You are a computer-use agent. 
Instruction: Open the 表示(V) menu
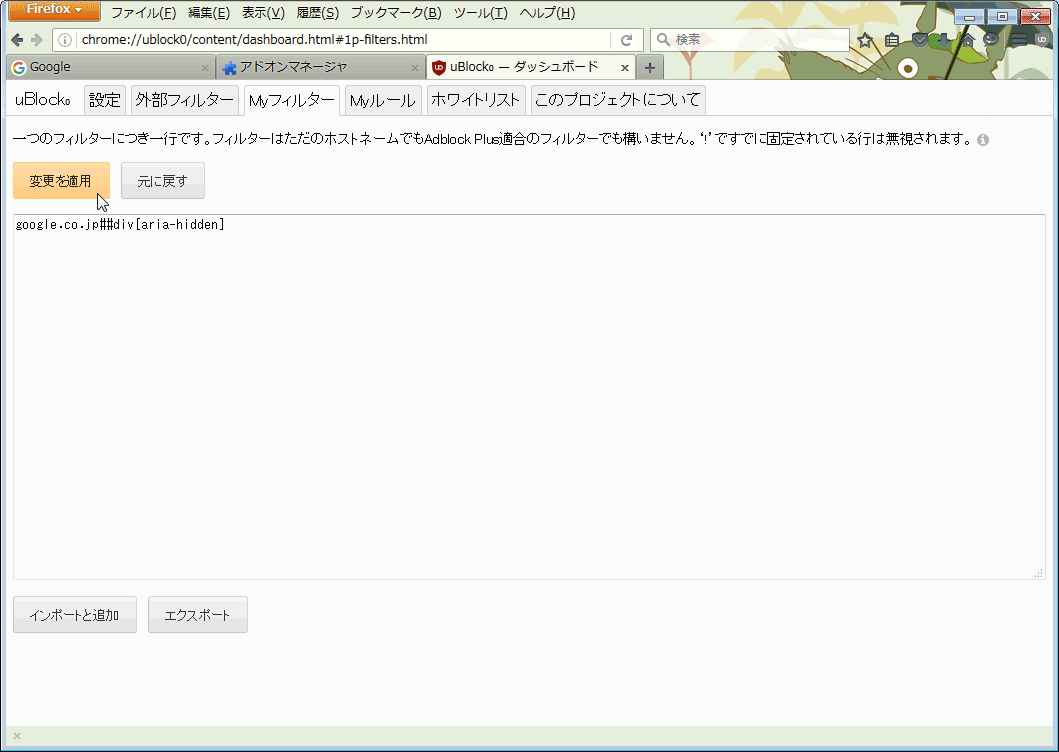pyautogui.click(x=263, y=13)
